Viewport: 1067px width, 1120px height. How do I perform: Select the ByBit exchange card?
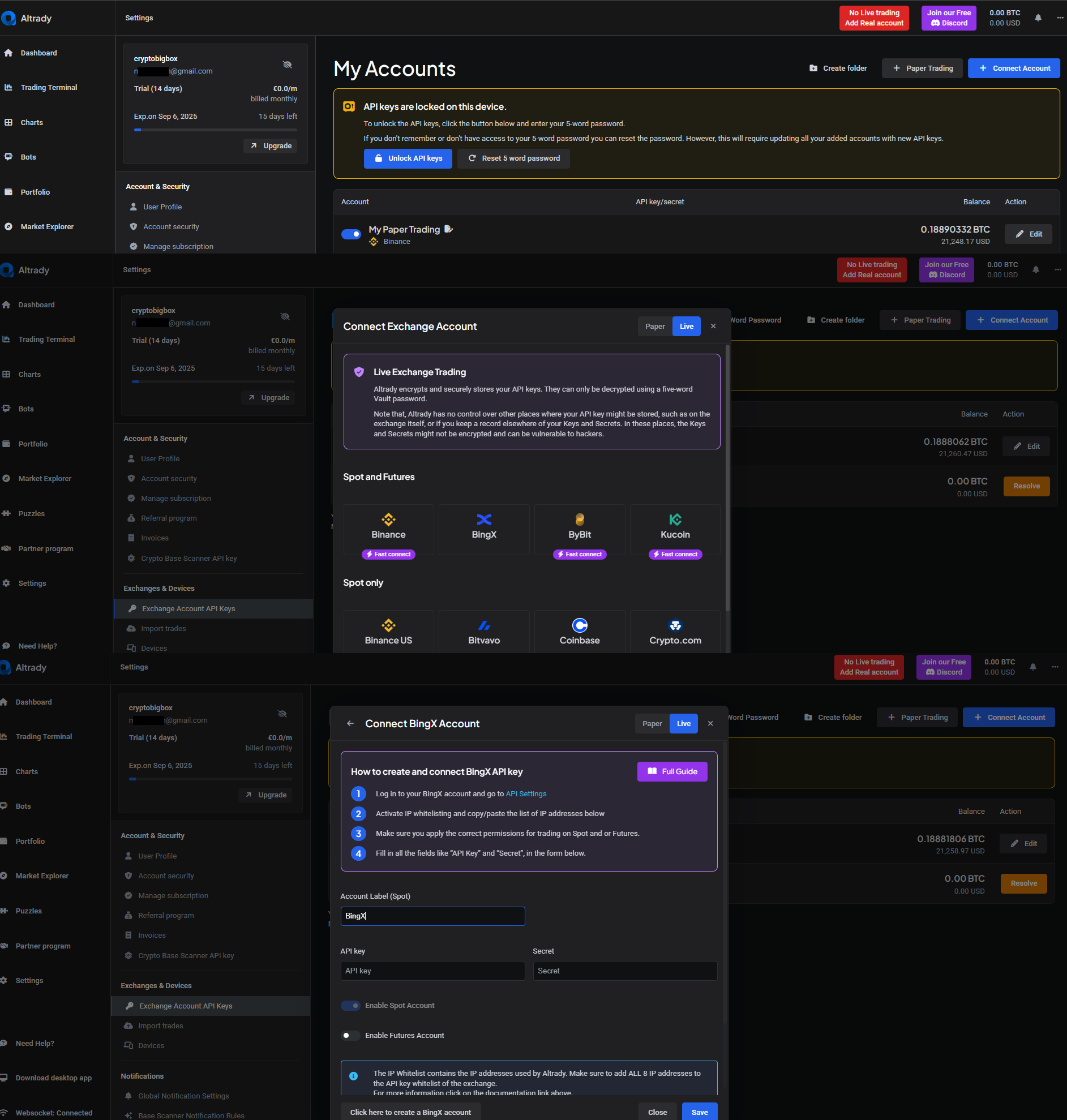coord(580,529)
